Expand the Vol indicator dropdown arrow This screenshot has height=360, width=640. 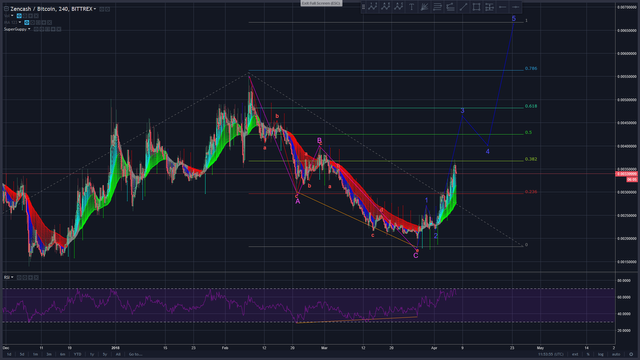click(12, 16)
